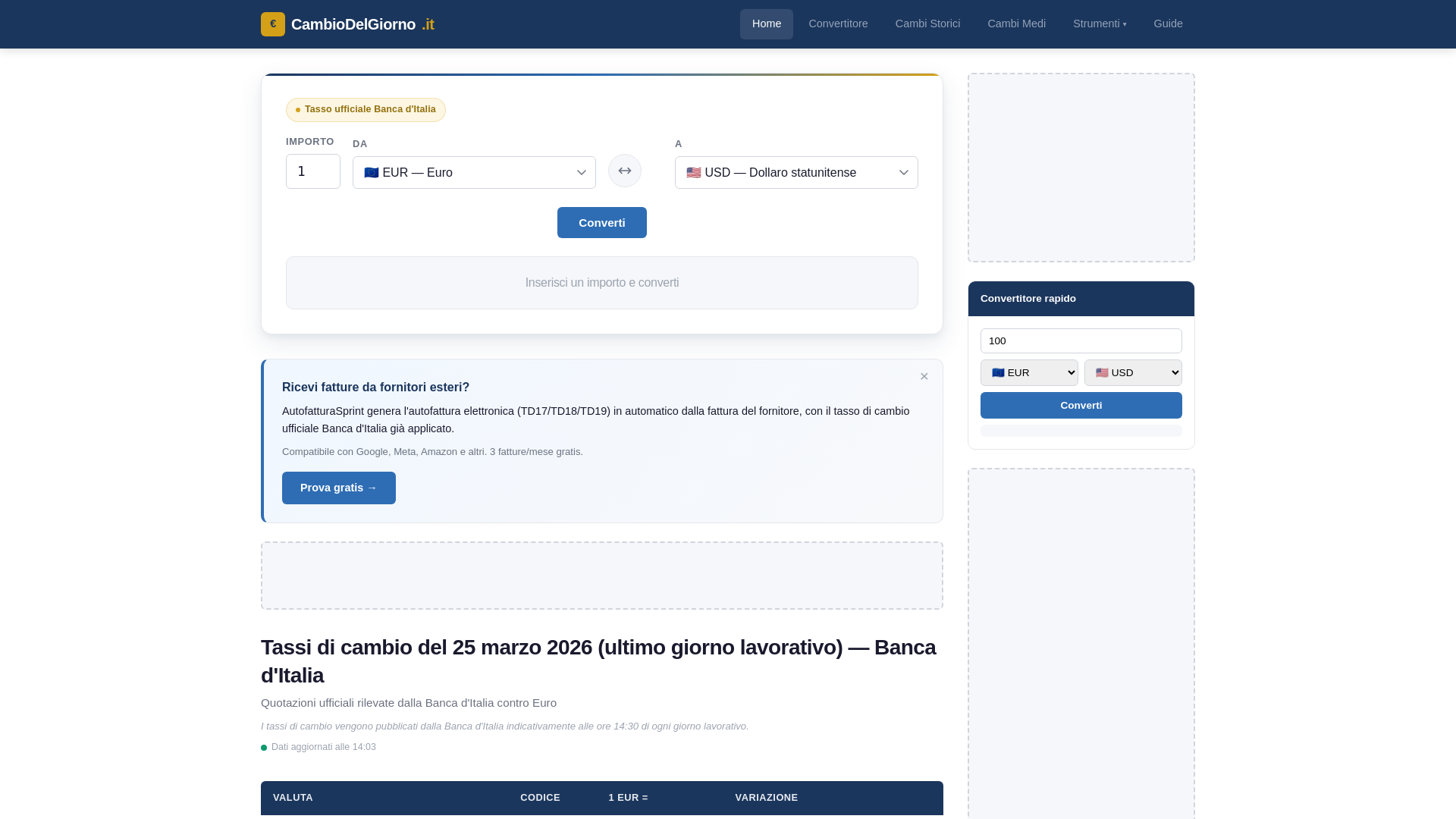Open the Guide page
The image size is (1456, 819).
[x=1168, y=24]
